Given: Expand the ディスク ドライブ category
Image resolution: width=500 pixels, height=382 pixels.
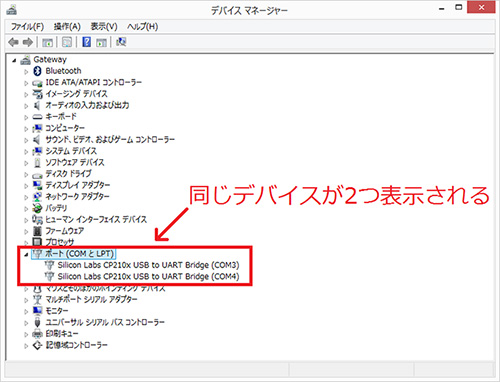Looking at the screenshot, I should click(x=26, y=174).
